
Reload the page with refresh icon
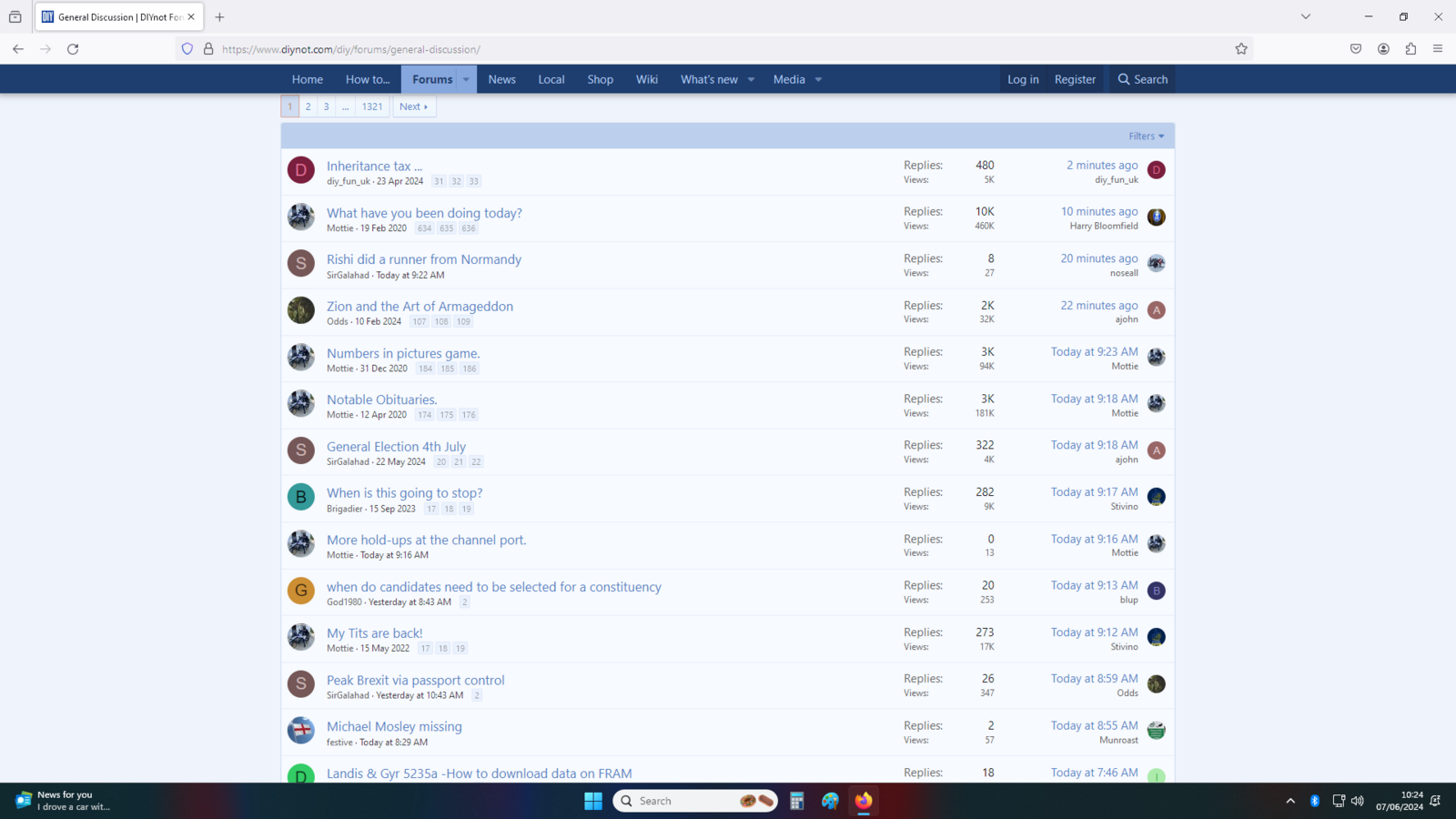(x=73, y=49)
